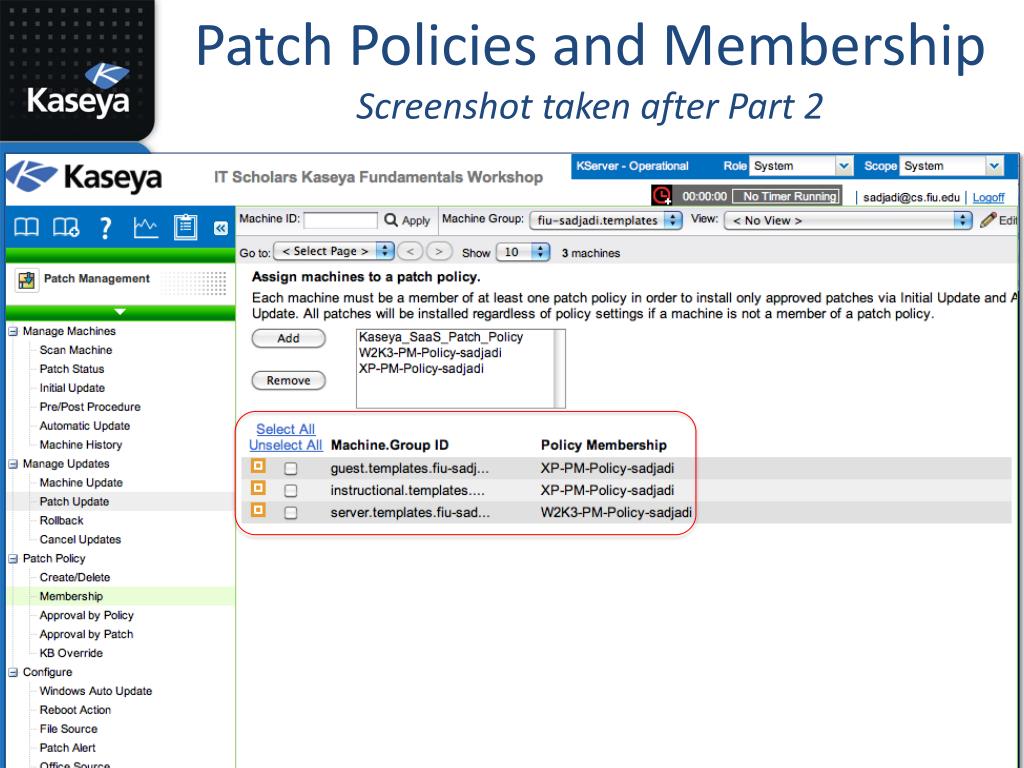Image resolution: width=1024 pixels, height=768 pixels.
Task: Click the Kaseya logo in the header
Action: click(x=85, y=177)
